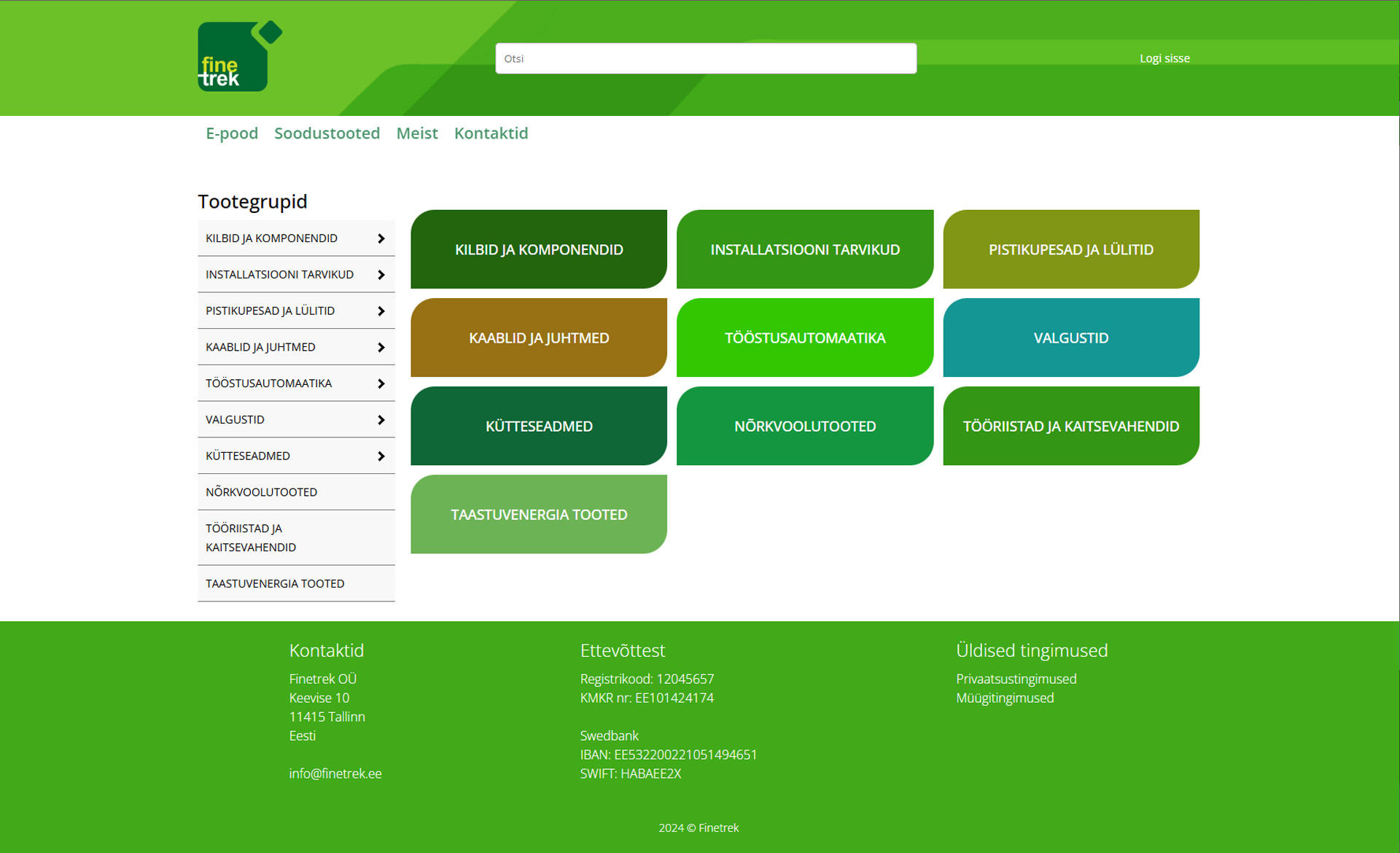The height and width of the screenshot is (853, 1400).
Task: Click Logi sisse login link
Action: 1164,58
